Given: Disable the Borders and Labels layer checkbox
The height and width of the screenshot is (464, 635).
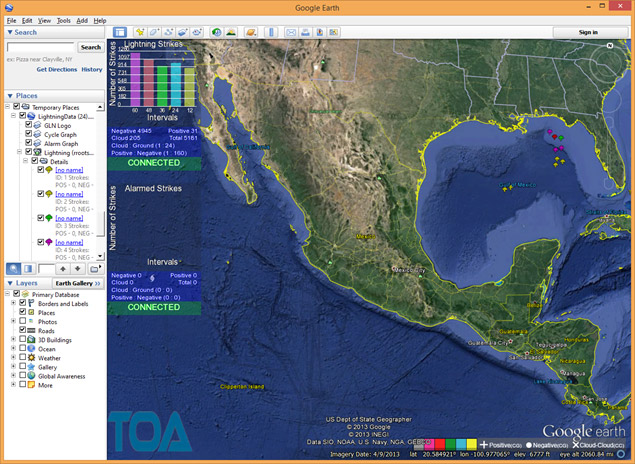Looking at the screenshot, I should click(x=23, y=302).
